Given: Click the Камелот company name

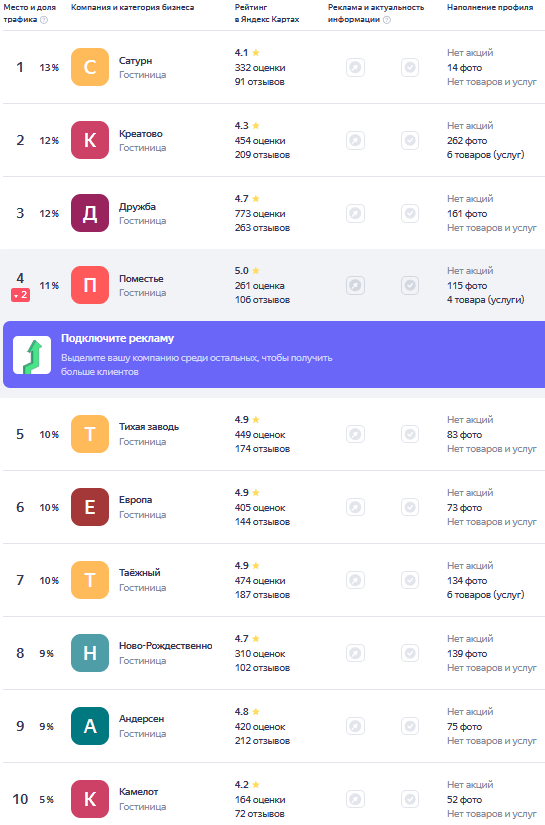Looking at the screenshot, I should pyautogui.click(x=138, y=791).
